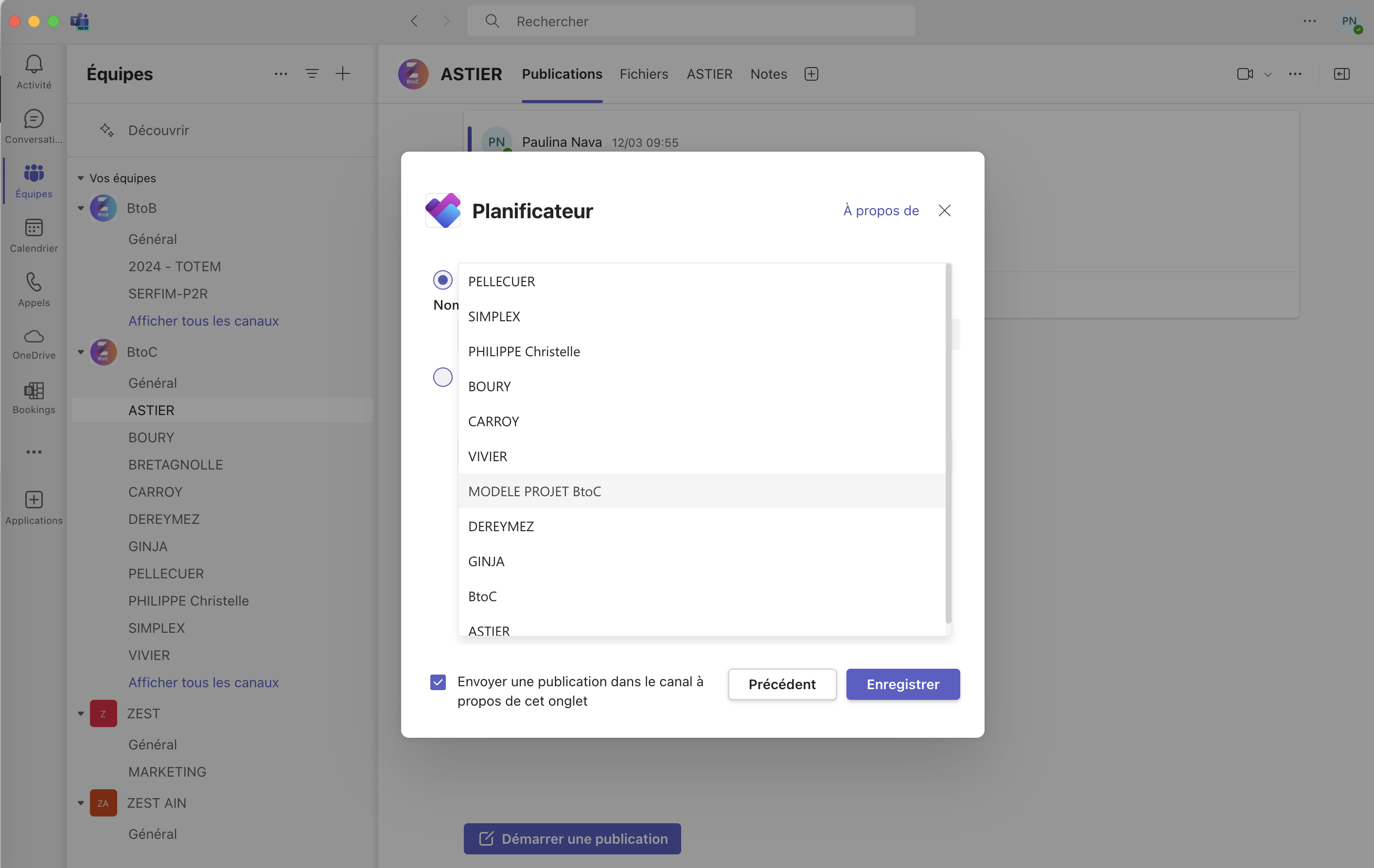Uncheck Envoyer une publication checkbox

click(x=438, y=682)
